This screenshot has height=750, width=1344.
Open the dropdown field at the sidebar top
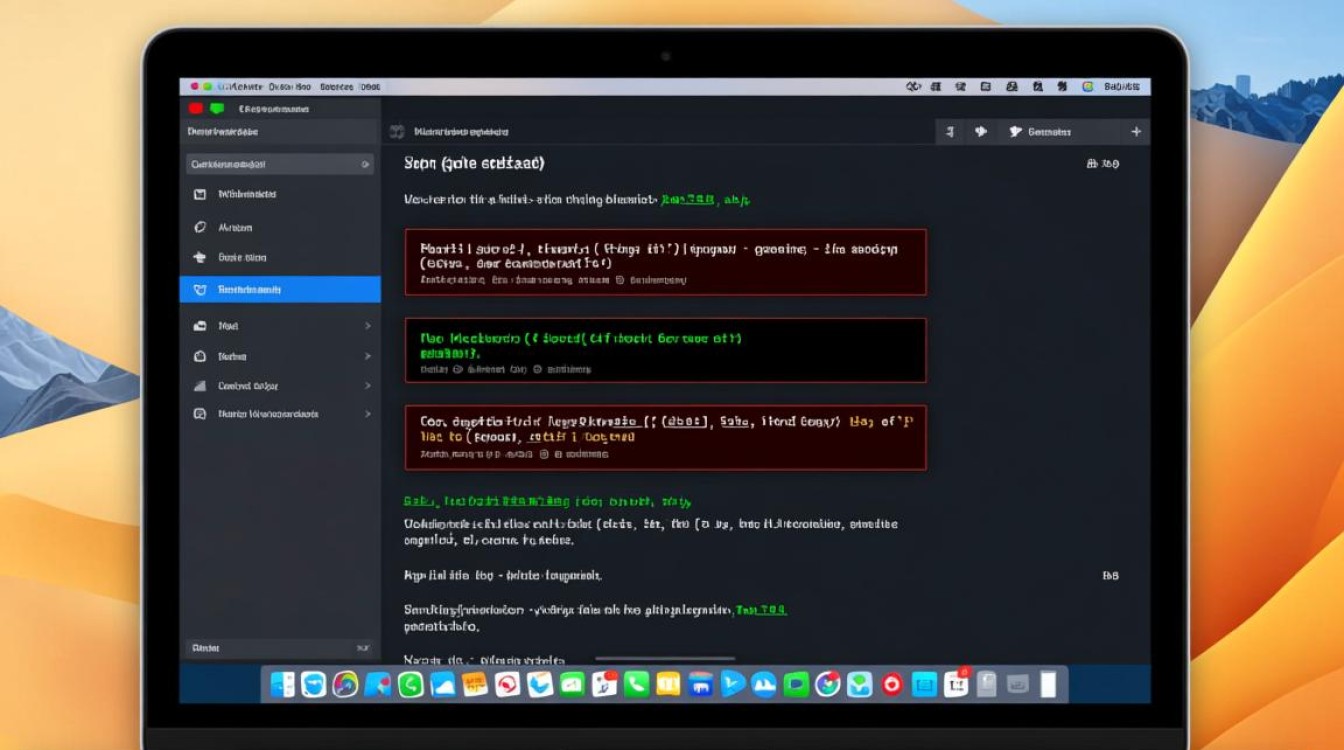[x=280, y=164]
